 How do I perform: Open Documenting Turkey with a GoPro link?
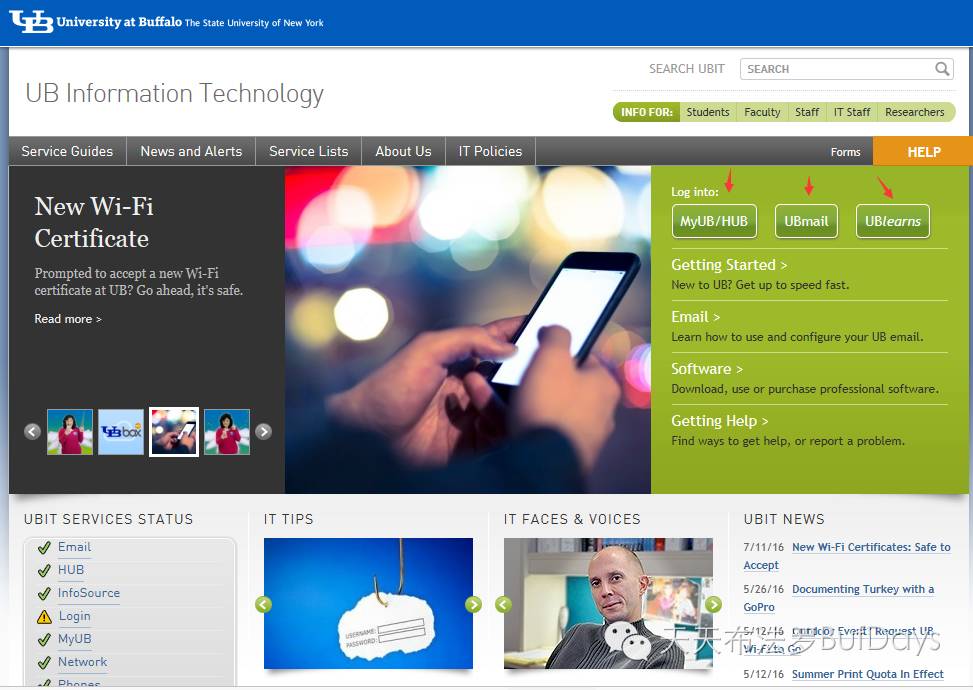(x=863, y=589)
